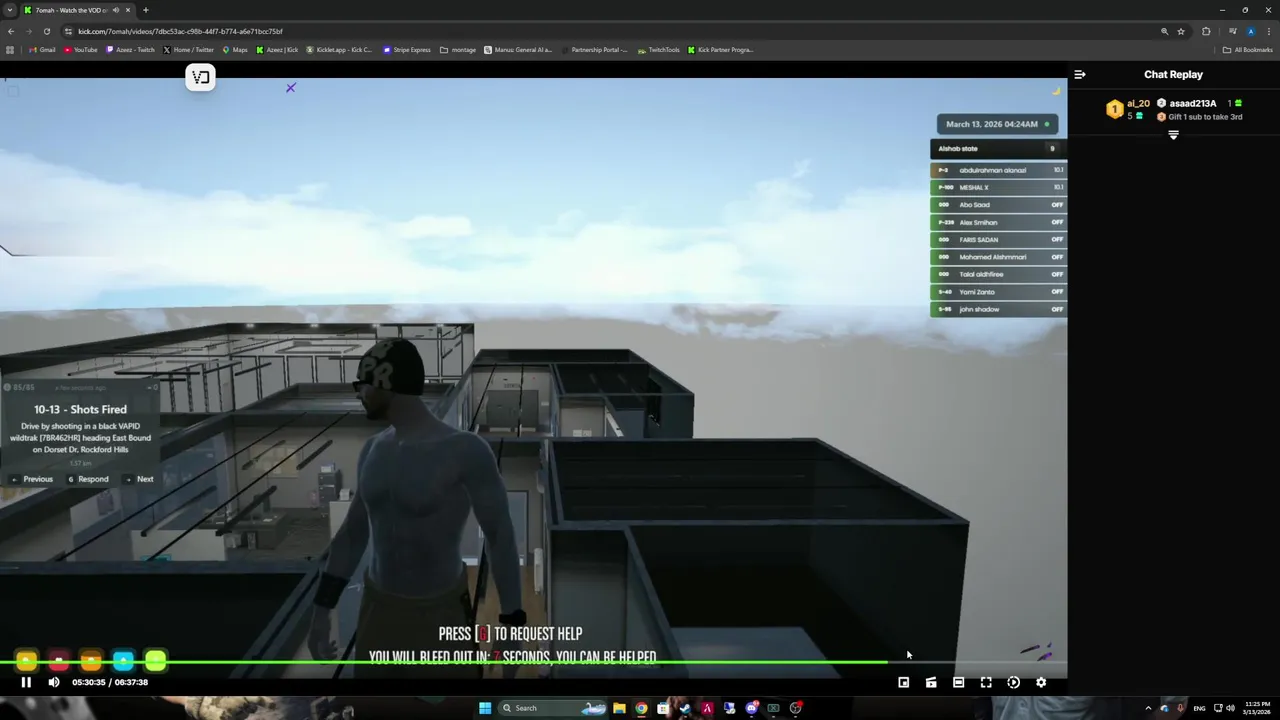Open the Home / Twitter bookmark
The width and height of the screenshot is (1280, 720).
click(188, 50)
